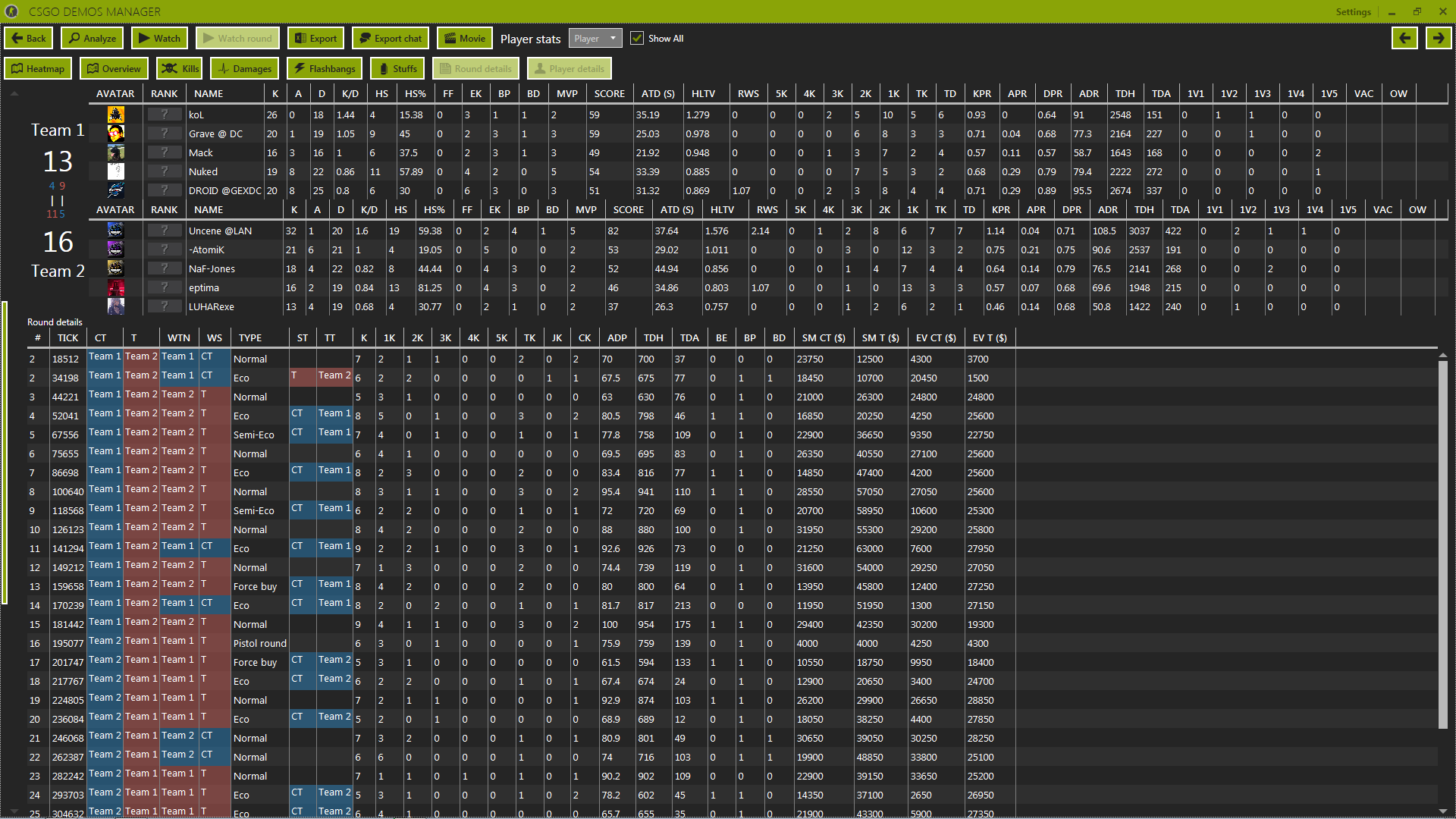Sort round details by EV T ($)
The width and height of the screenshot is (1456, 819).
point(990,338)
